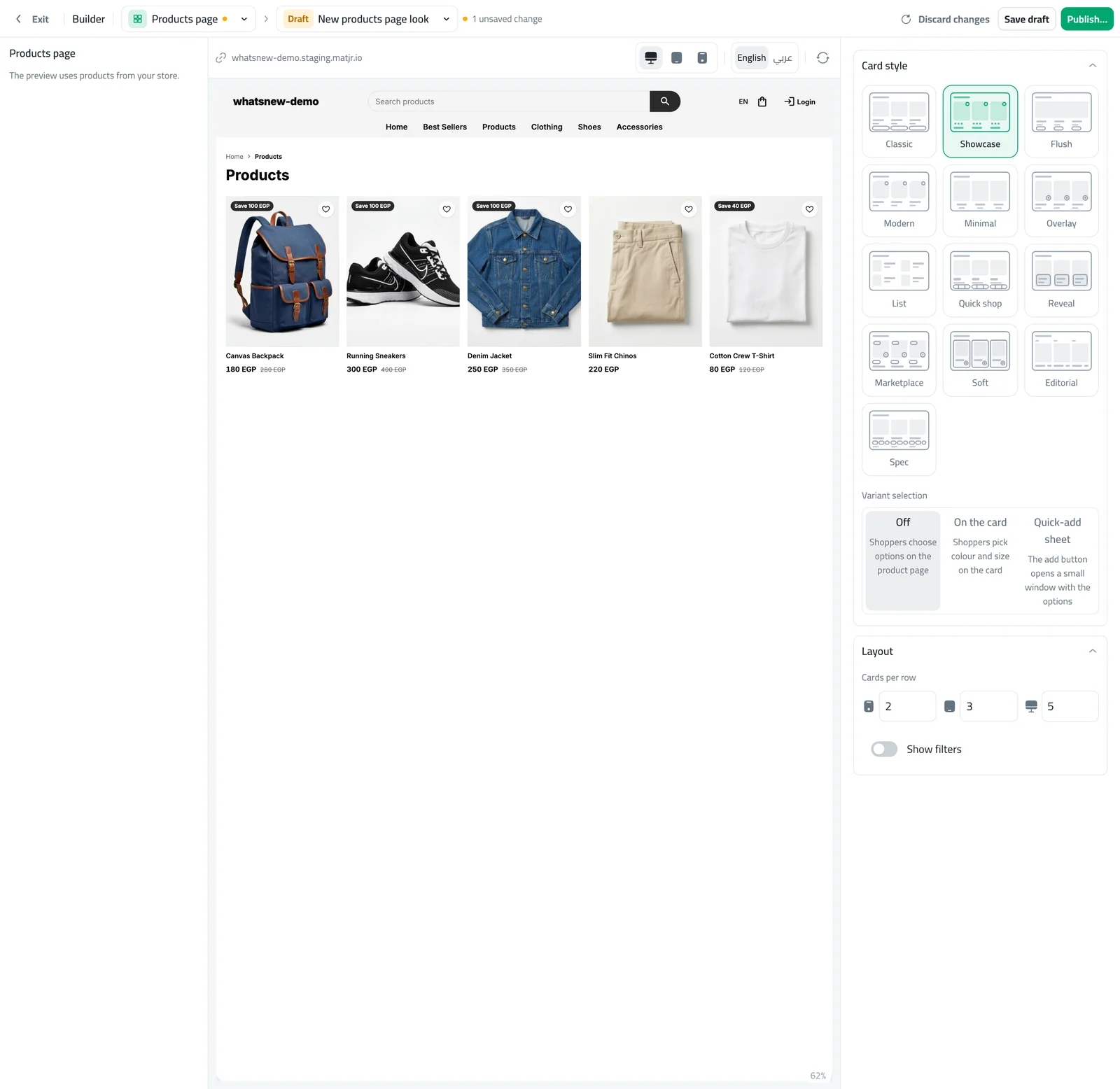Open Clothing in preview navigation
This screenshot has height=1089, width=1120.
point(547,127)
